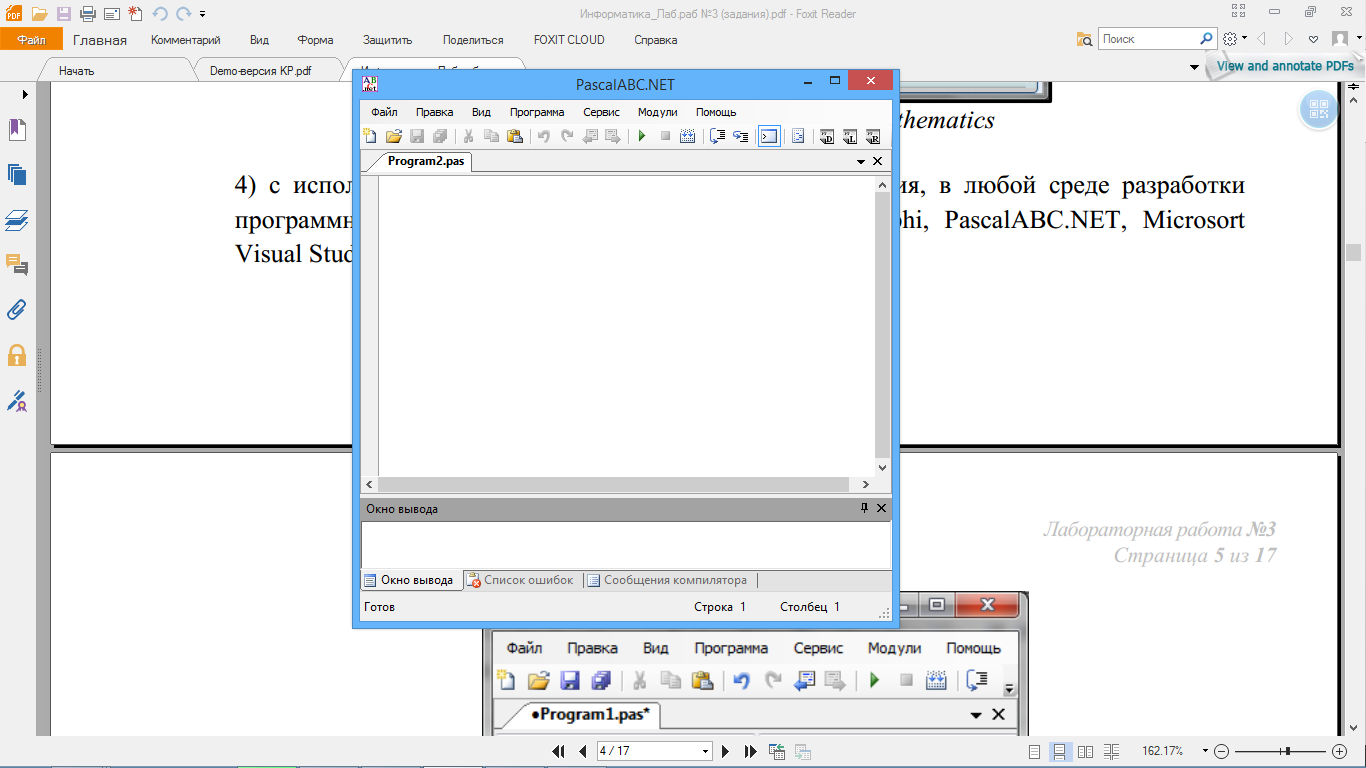This screenshot has width=1366, height=768.
Task: Open Сервис menu in PascalABC.NET
Action: pyautogui.click(x=602, y=112)
